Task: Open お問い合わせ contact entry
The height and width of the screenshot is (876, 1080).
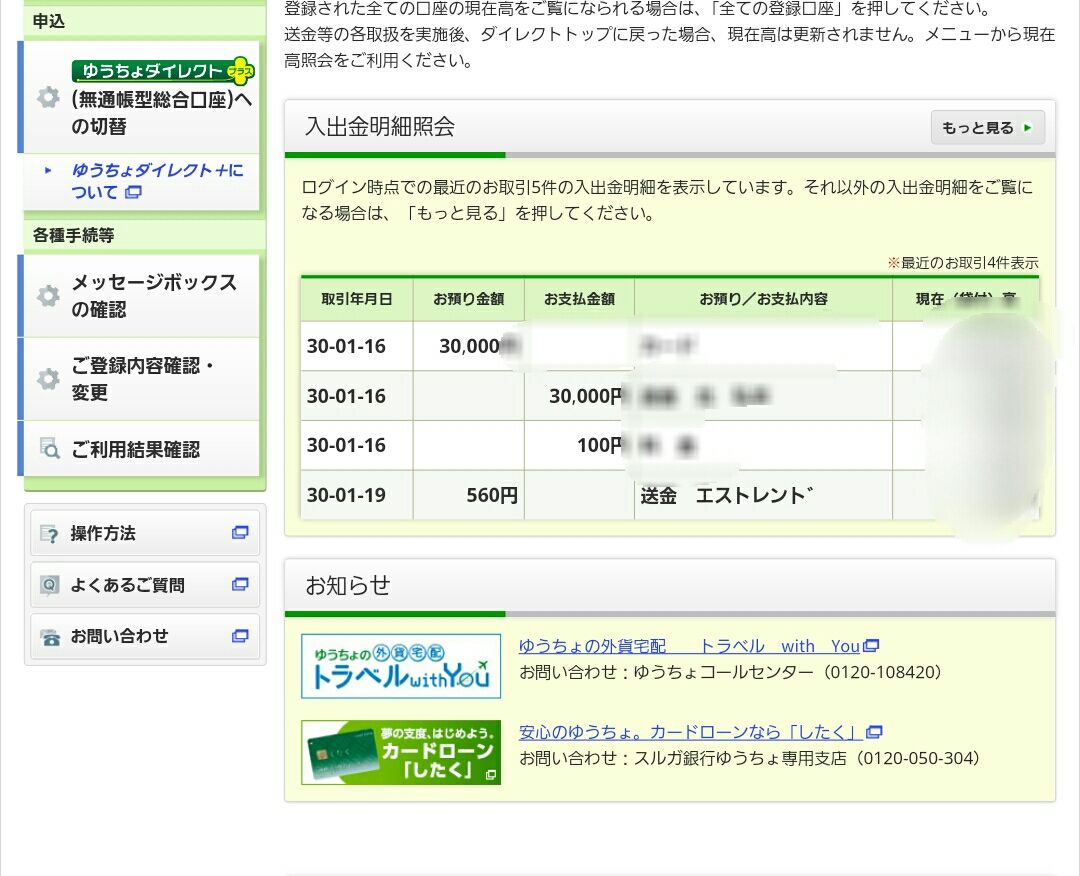Action: [145, 636]
